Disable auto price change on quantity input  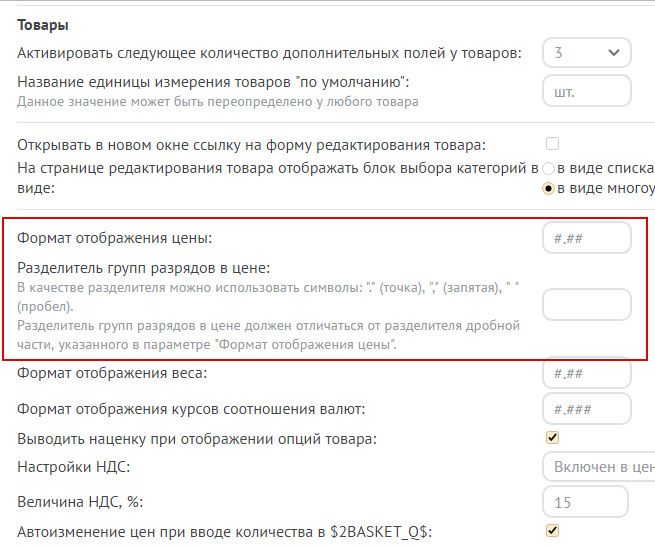click(x=552, y=530)
